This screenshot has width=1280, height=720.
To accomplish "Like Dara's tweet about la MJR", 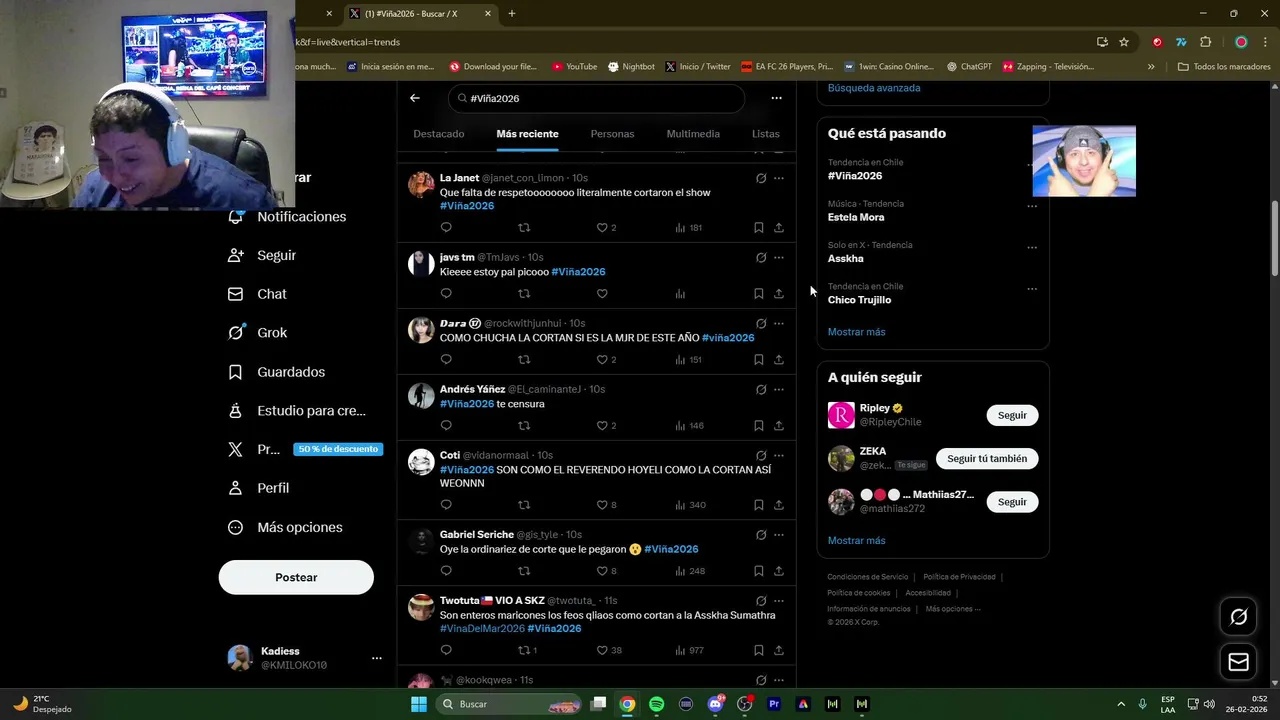I will [602, 360].
